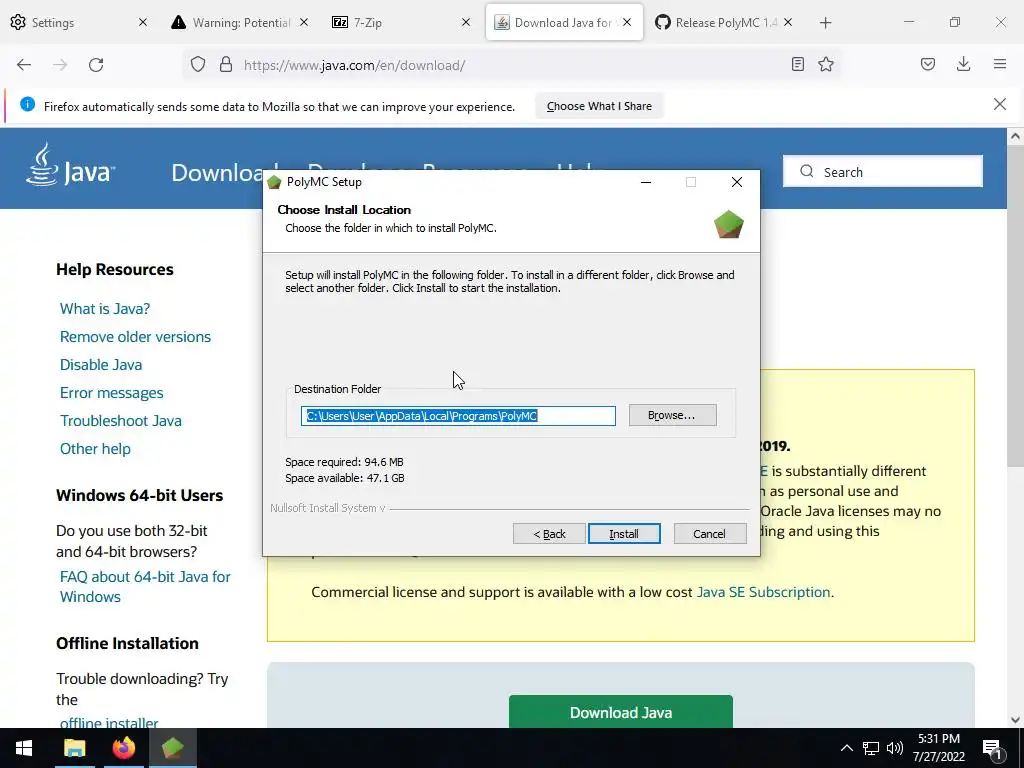Open the Downloads panel

963,64
